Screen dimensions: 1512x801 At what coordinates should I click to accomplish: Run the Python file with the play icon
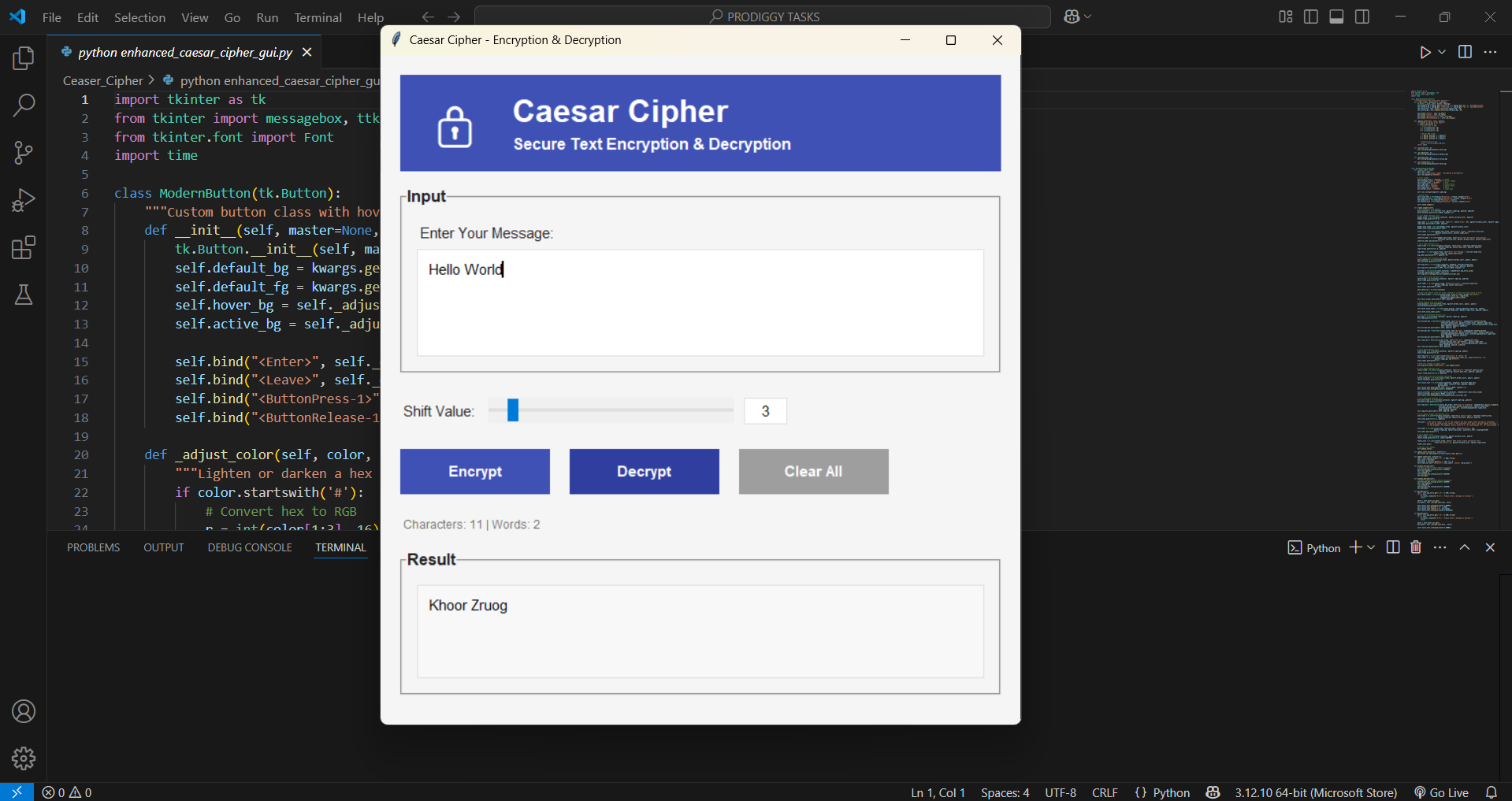pyautogui.click(x=1425, y=52)
